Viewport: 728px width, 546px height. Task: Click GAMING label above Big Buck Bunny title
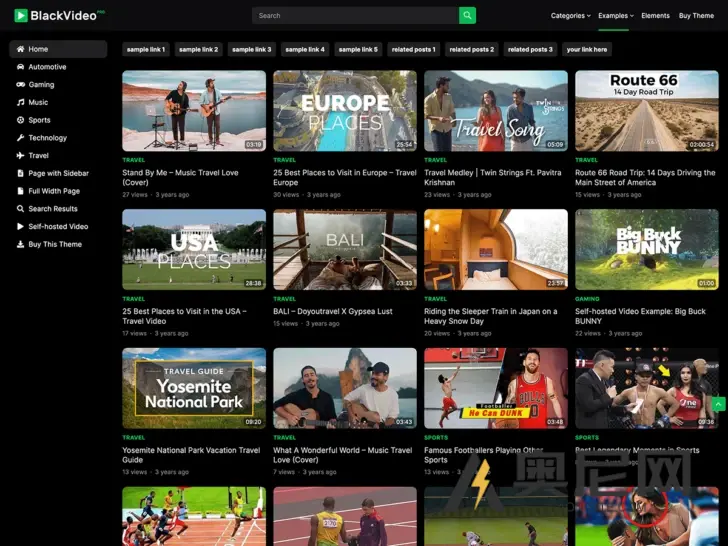pos(587,299)
